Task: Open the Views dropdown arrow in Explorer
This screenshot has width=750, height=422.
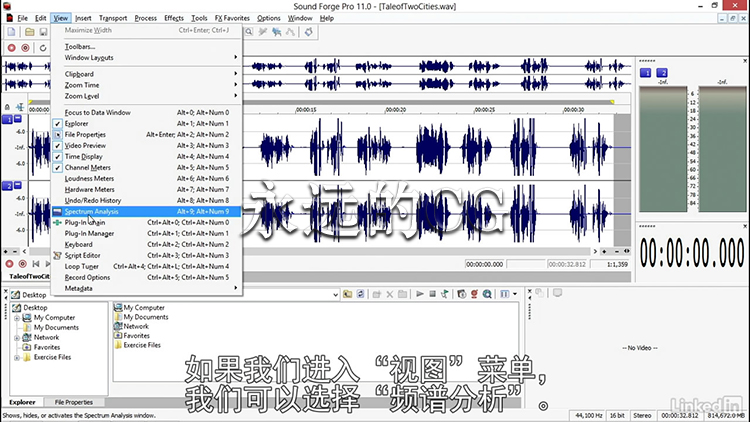Action: click(x=515, y=294)
